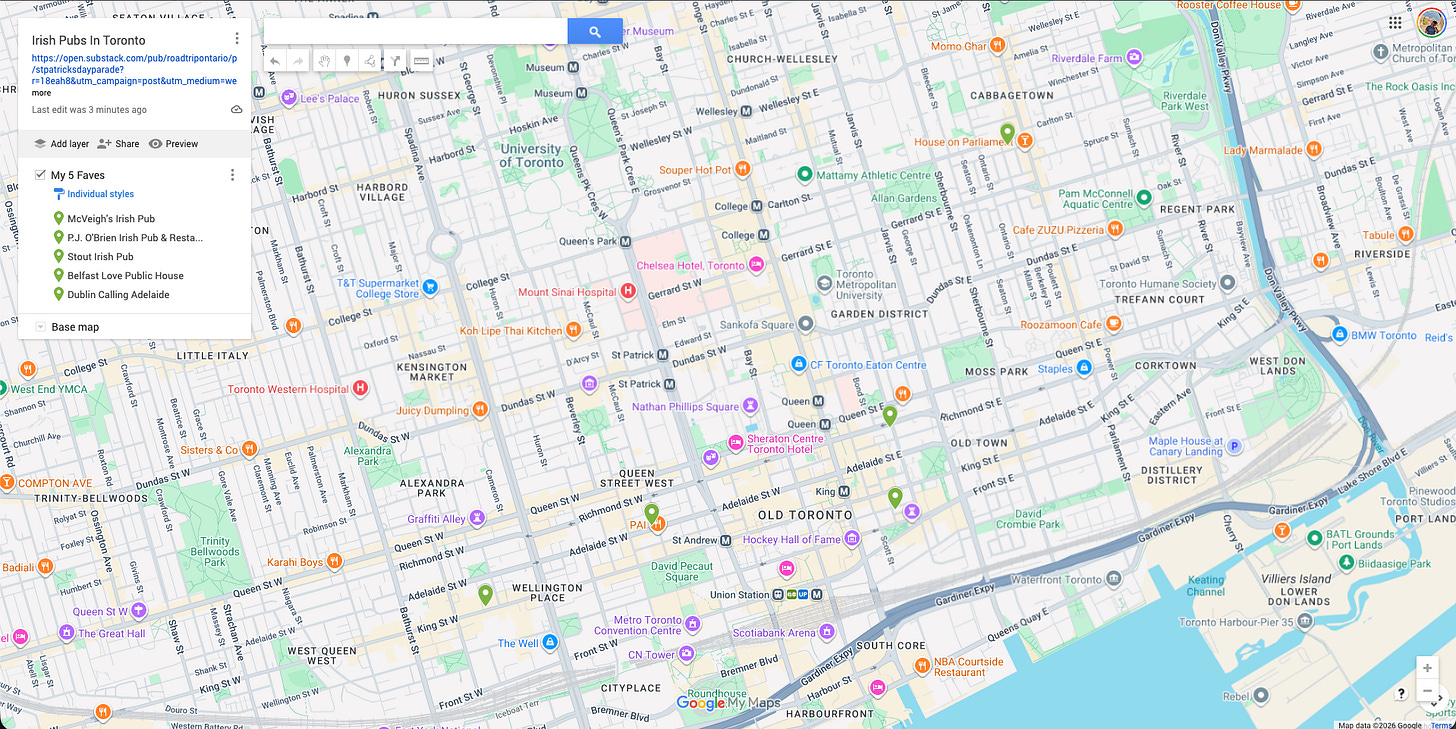Click the zoom out minus button
Viewport: 1456px width, 729px height.
[1427, 690]
